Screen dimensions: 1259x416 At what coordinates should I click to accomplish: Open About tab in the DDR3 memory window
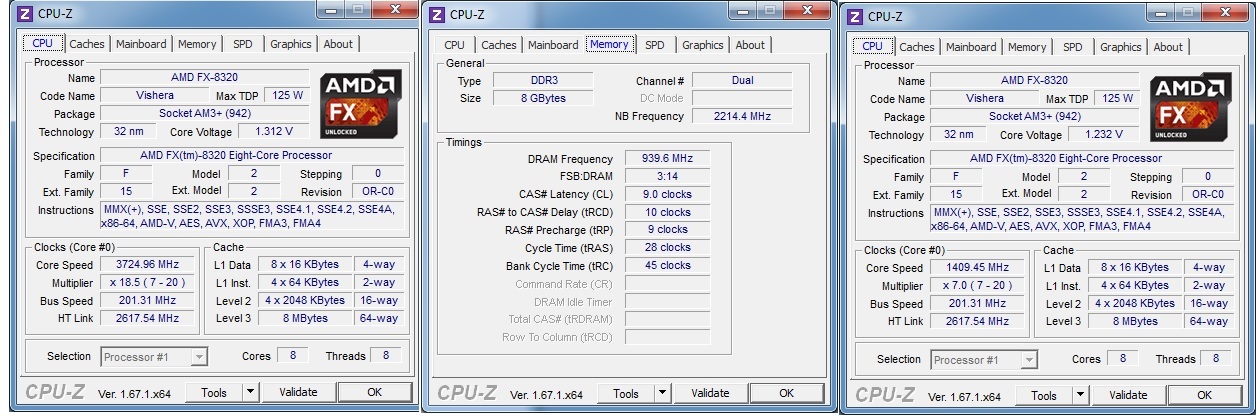(x=750, y=45)
